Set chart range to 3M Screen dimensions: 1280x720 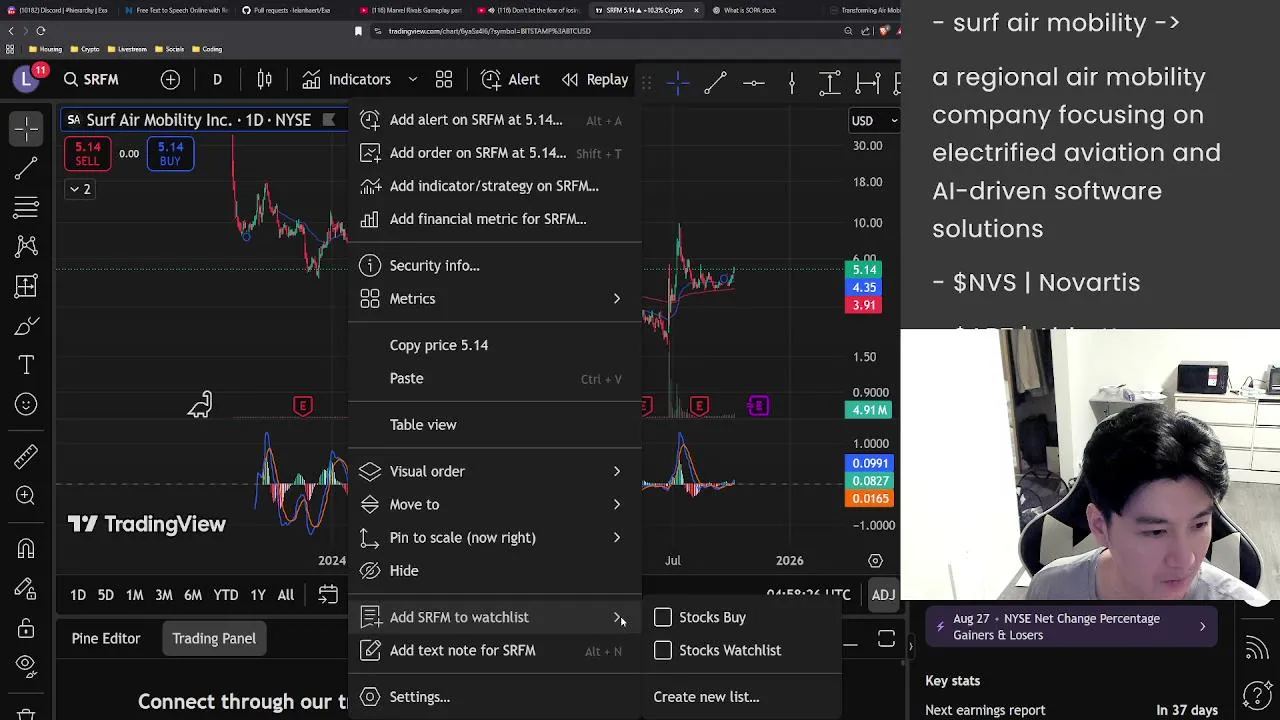click(164, 595)
